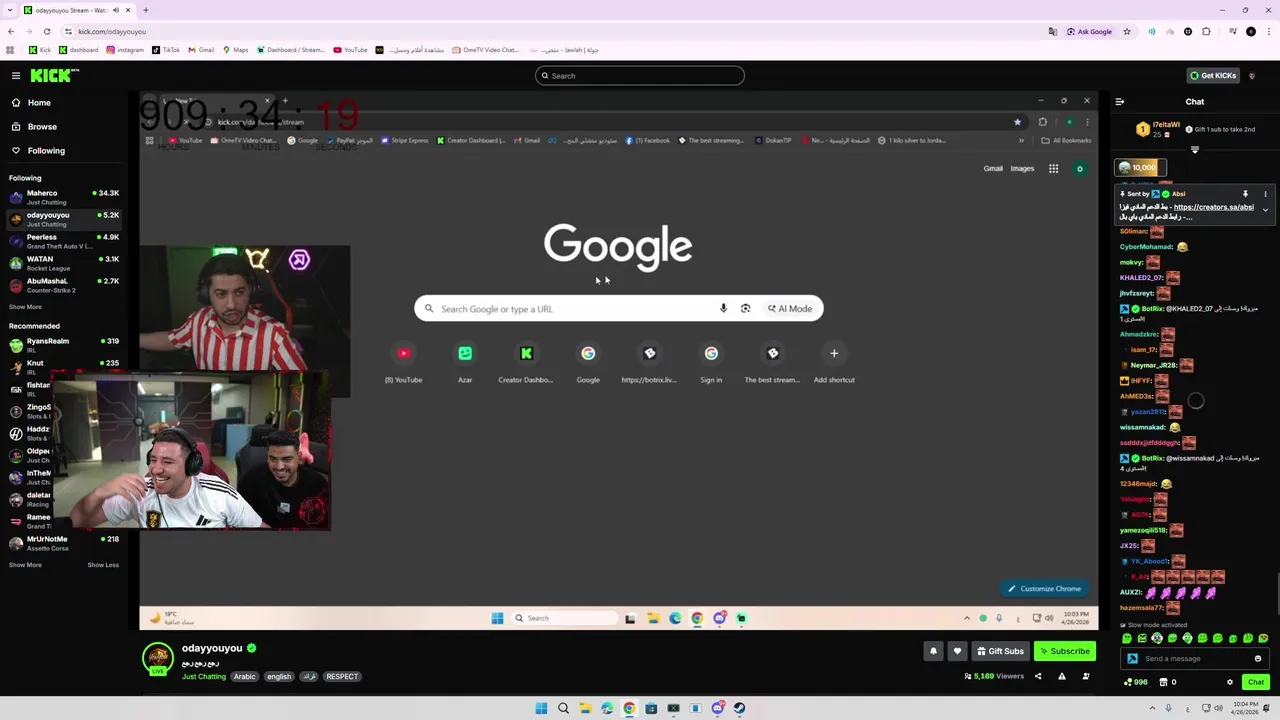
Task: Share the stream with the share icon
Action: point(1038,676)
